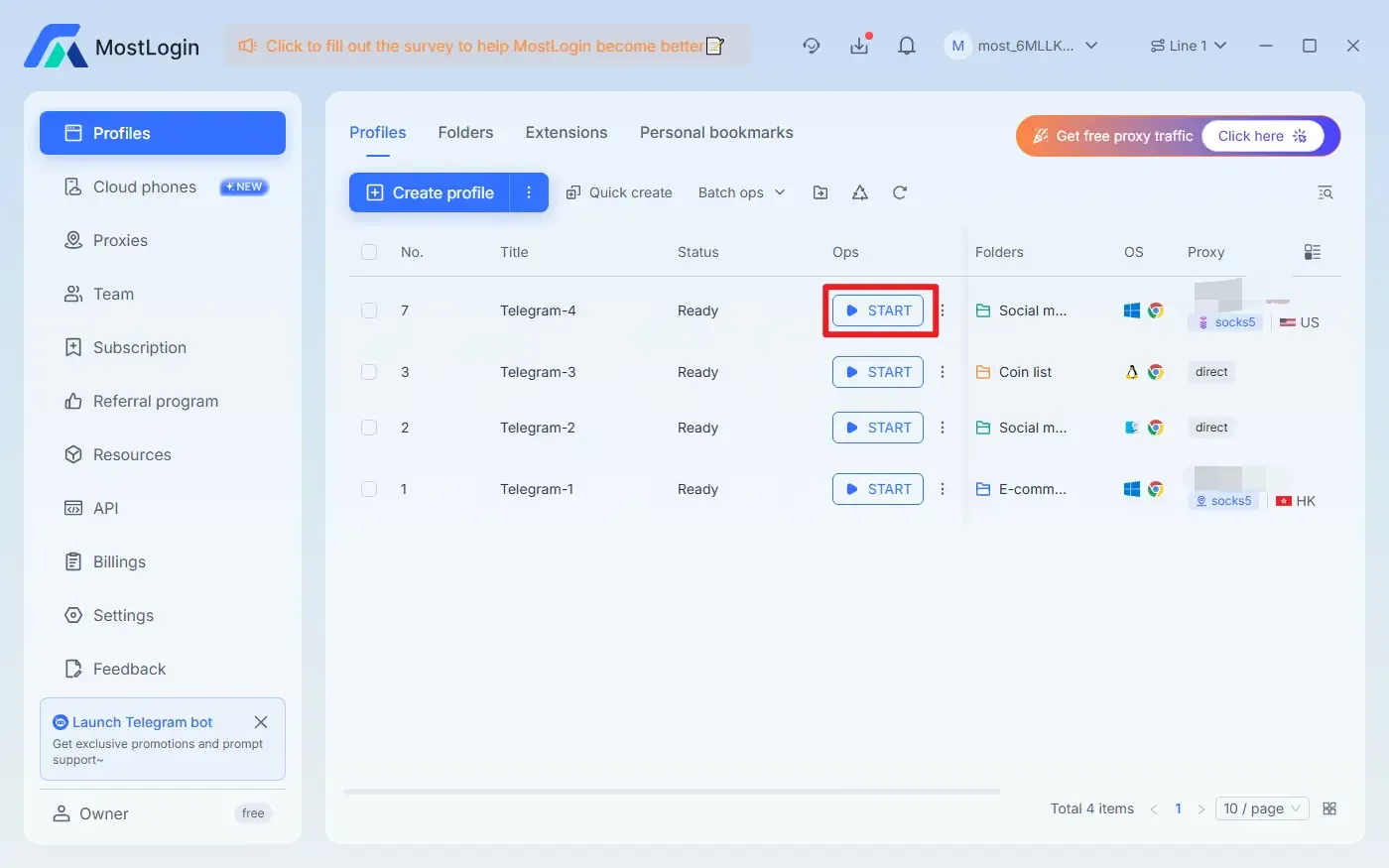The width and height of the screenshot is (1389, 868).
Task: Open Proxies in the sidebar
Action: tap(120, 240)
